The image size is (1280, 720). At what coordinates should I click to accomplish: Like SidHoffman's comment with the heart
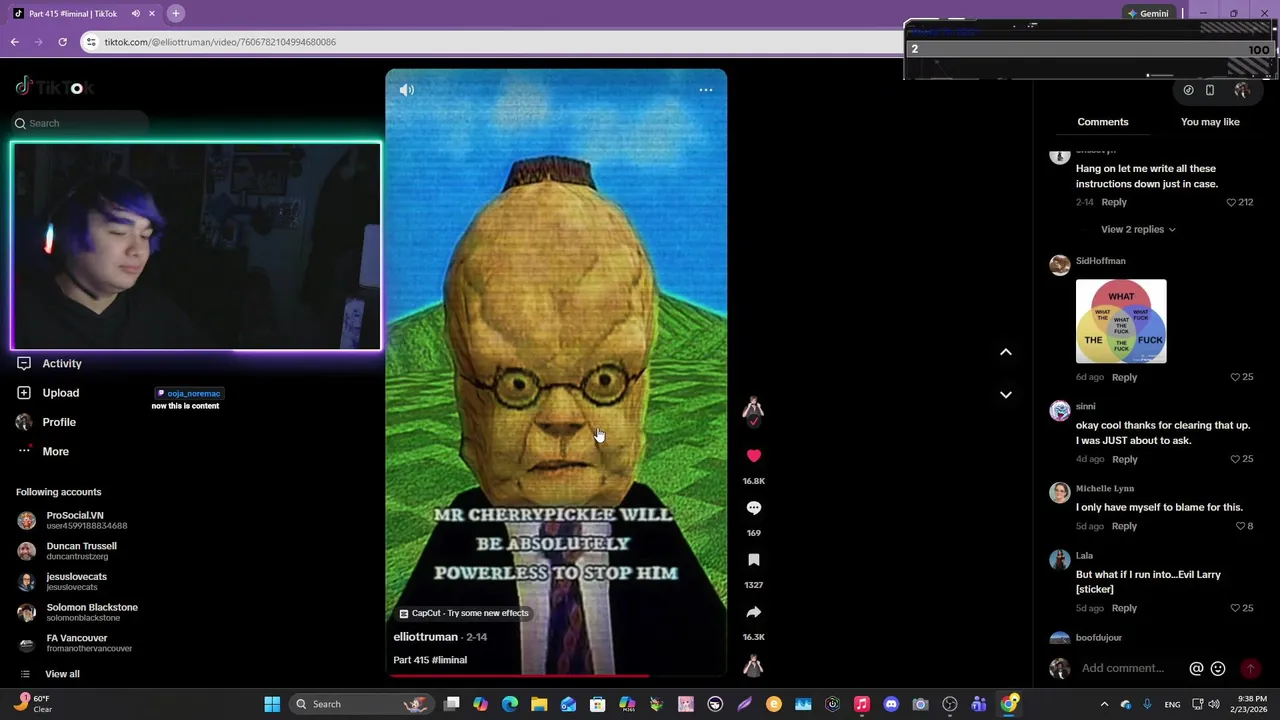coord(1235,377)
